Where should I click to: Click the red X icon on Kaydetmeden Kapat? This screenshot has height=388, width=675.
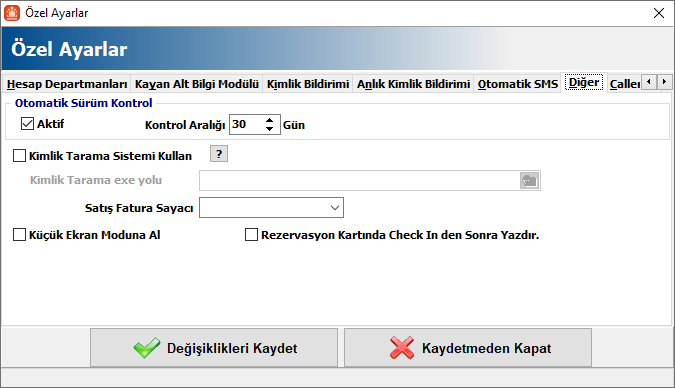[x=402, y=348]
